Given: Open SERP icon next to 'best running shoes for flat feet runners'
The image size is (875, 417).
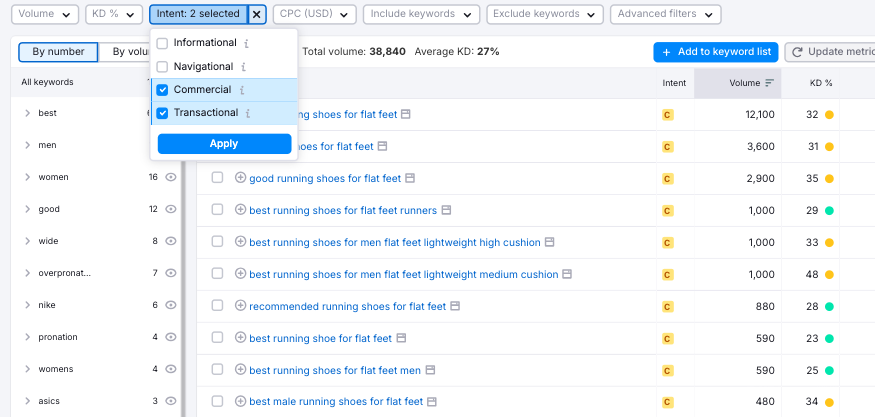Looking at the screenshot, I should 446,210.
